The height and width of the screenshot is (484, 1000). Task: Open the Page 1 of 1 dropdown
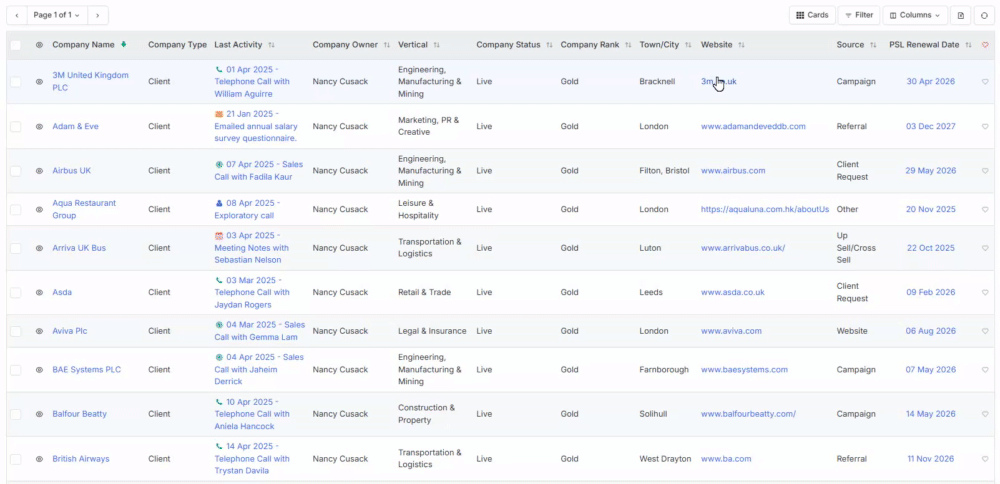[57, 15]
